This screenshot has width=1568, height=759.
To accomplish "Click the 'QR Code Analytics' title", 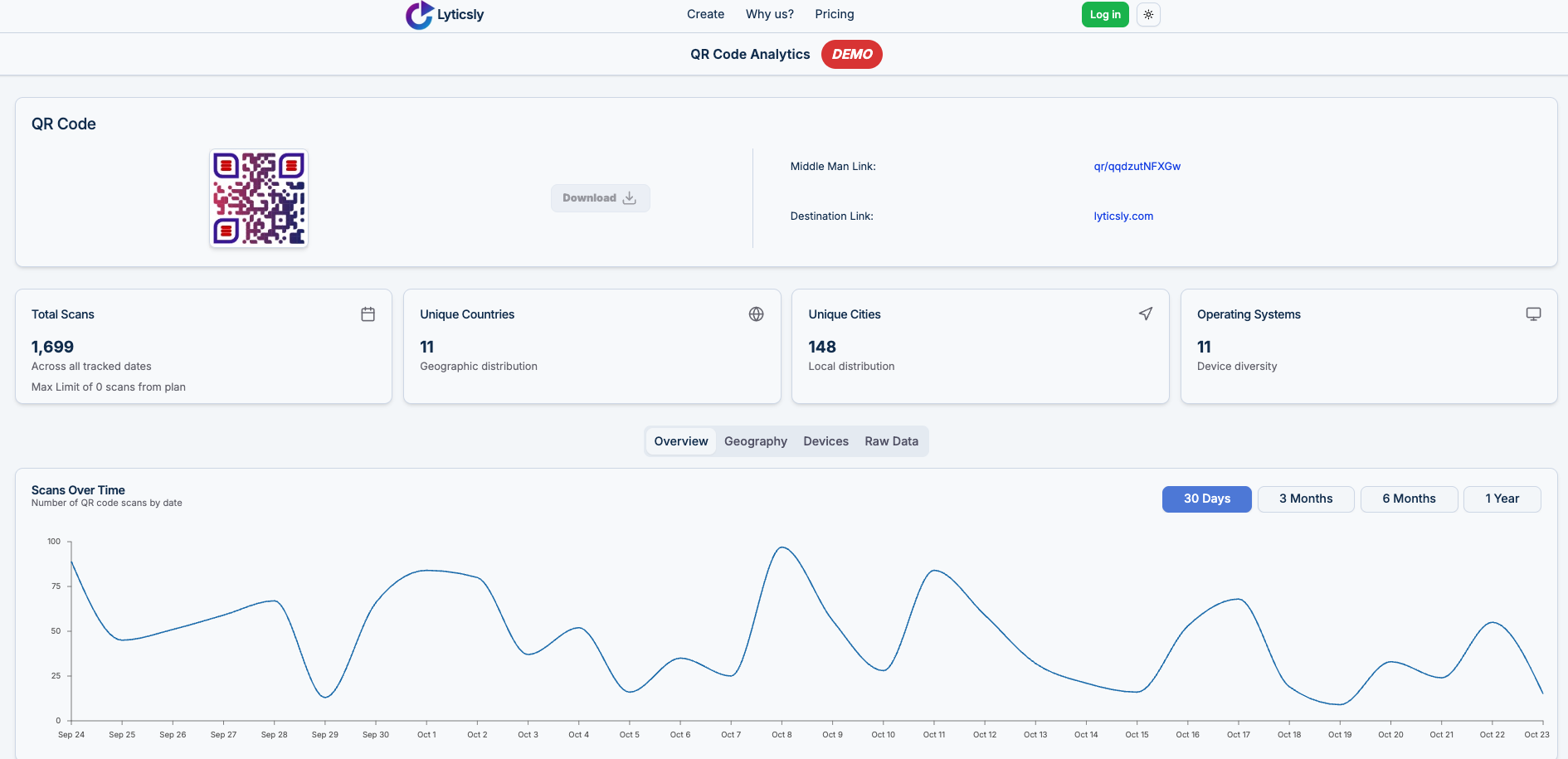I will (750, 54).
